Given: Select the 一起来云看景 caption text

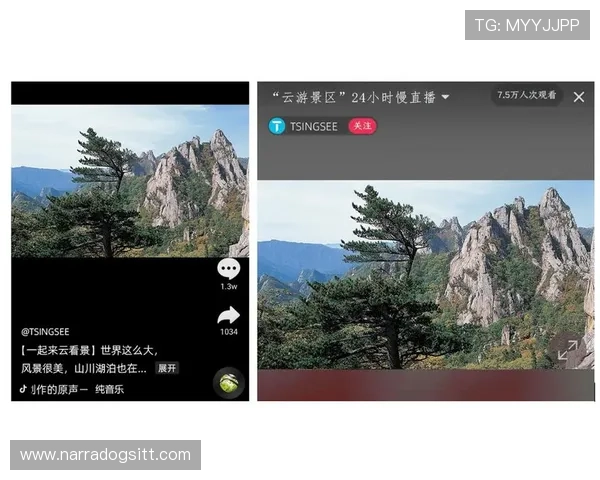Looking at the screenshot, I should [89, 350].
